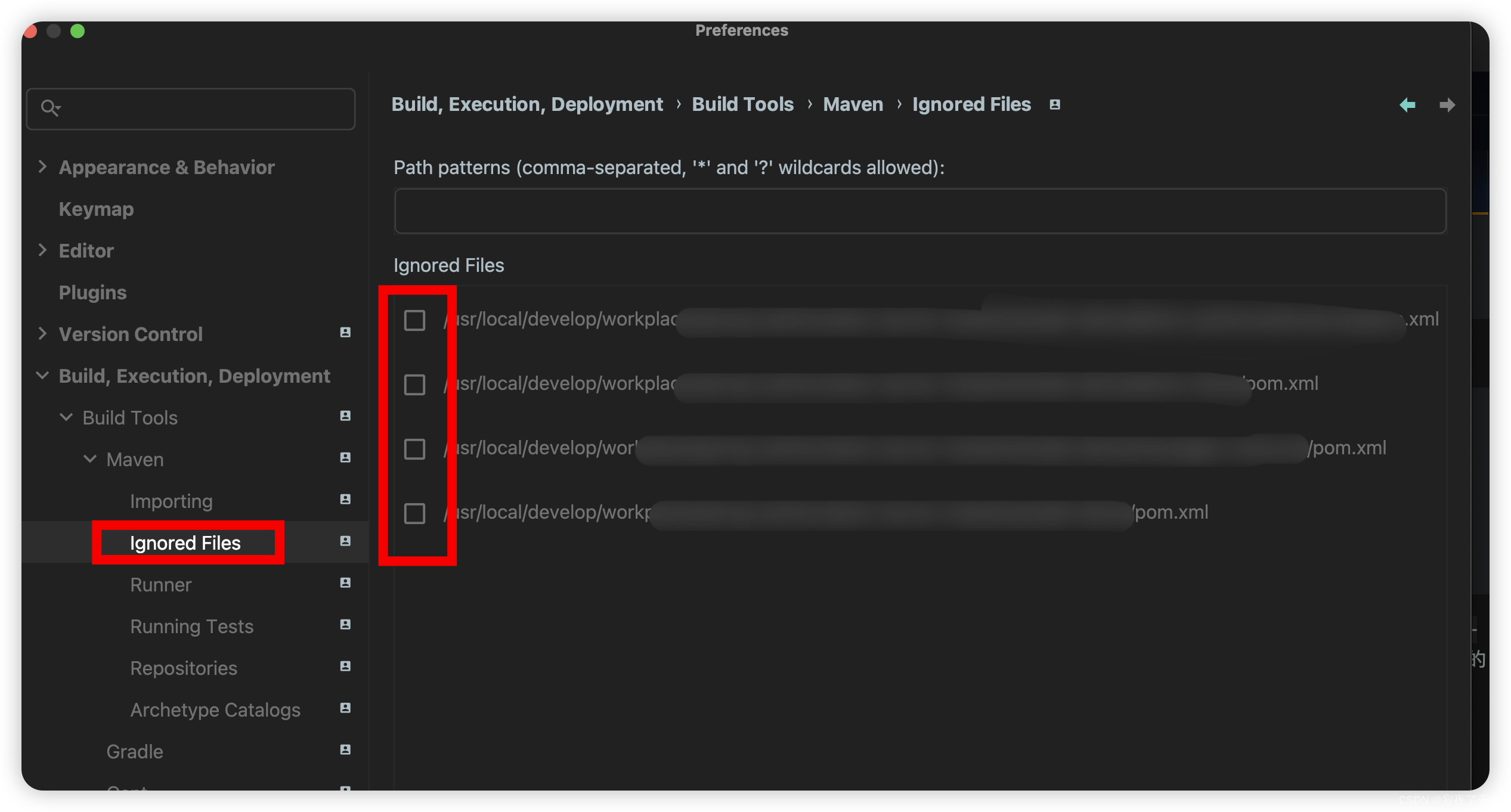Click the Path patterns input field
This screenshot has width=1511, height=812.
pos(919,211)
